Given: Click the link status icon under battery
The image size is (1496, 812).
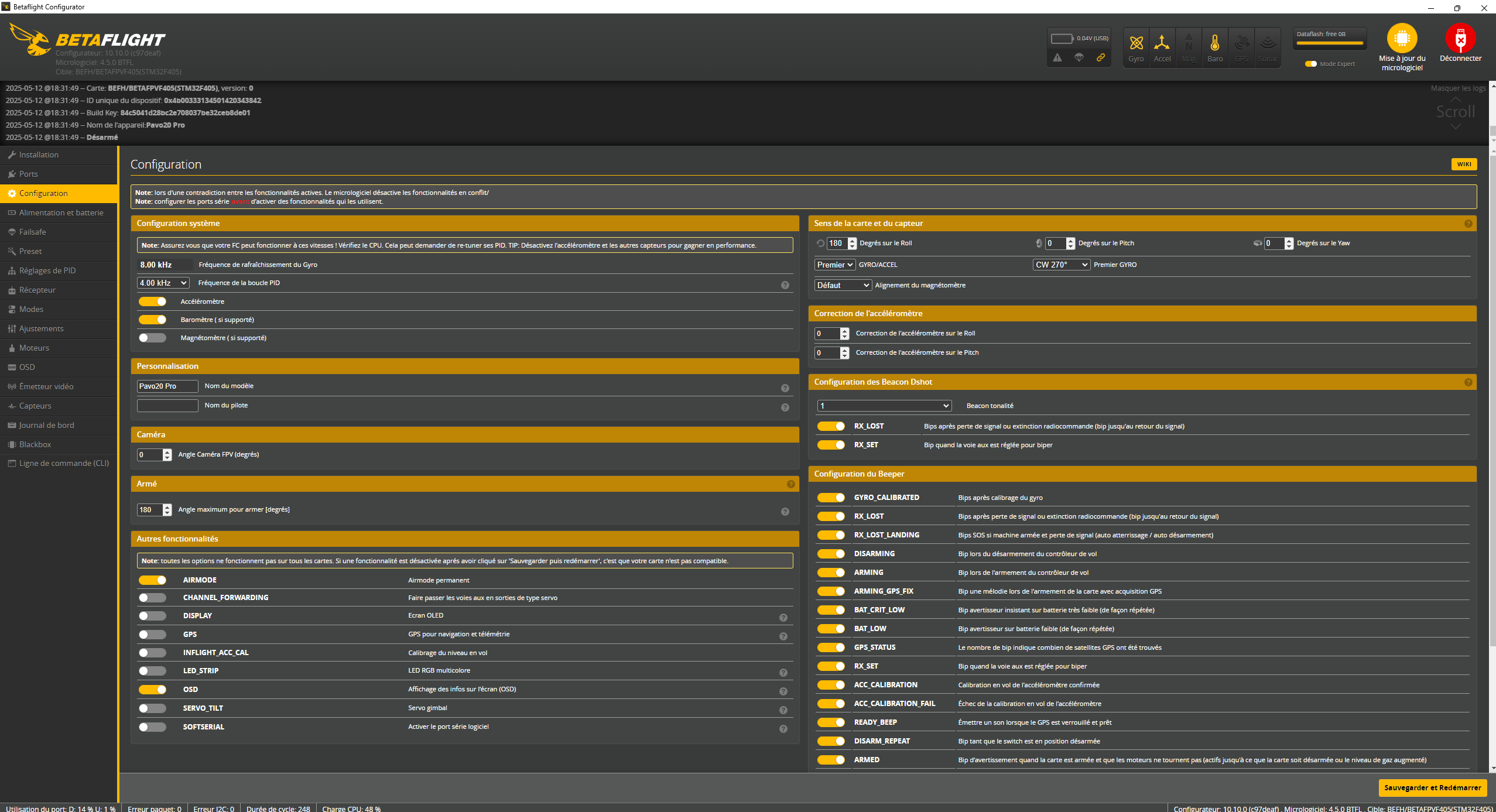Looking at the screenshot, I should click(x=1100, y=57).
